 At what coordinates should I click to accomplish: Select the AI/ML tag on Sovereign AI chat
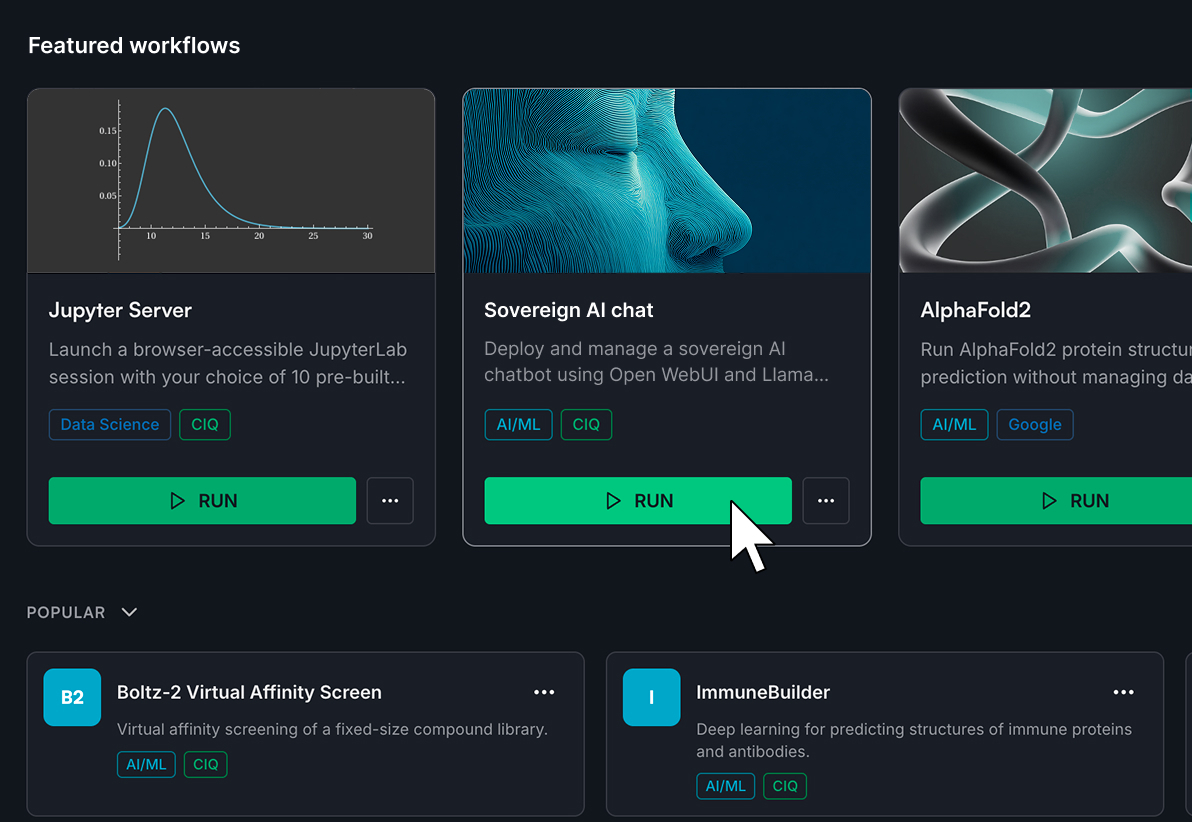pos(518,424)
